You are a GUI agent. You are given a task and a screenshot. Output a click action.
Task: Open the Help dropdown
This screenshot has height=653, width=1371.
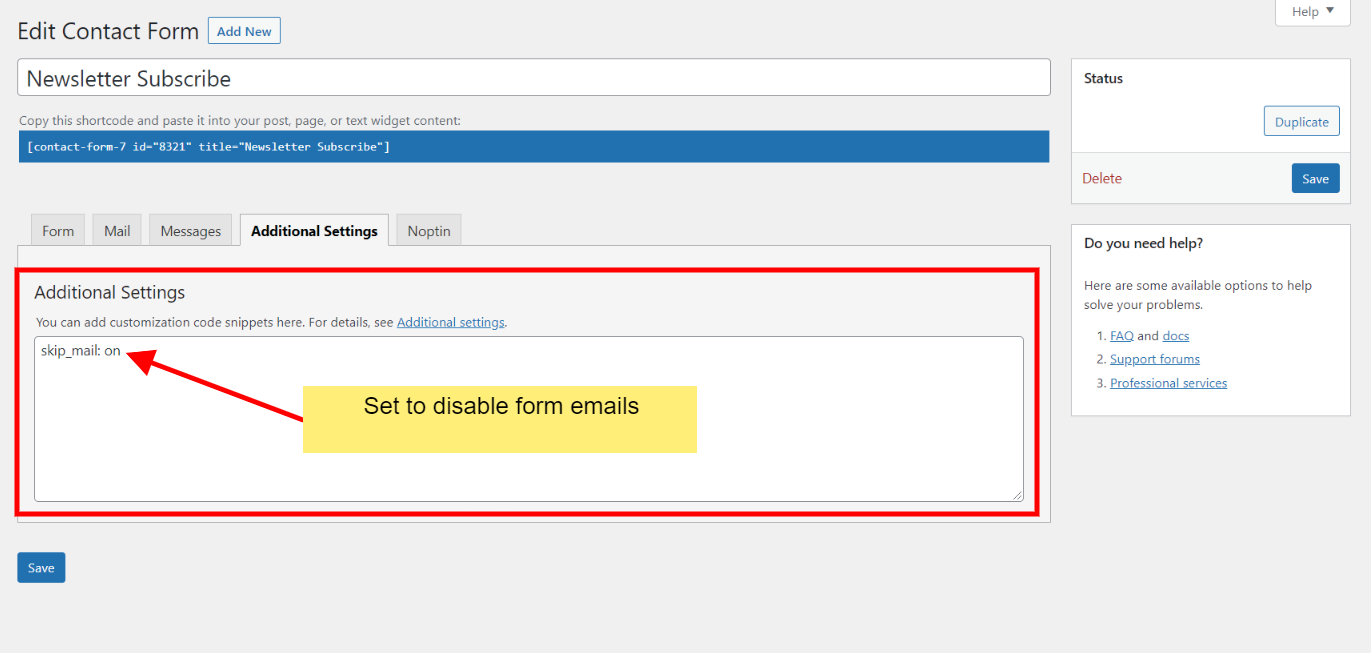pos(1310,11)
